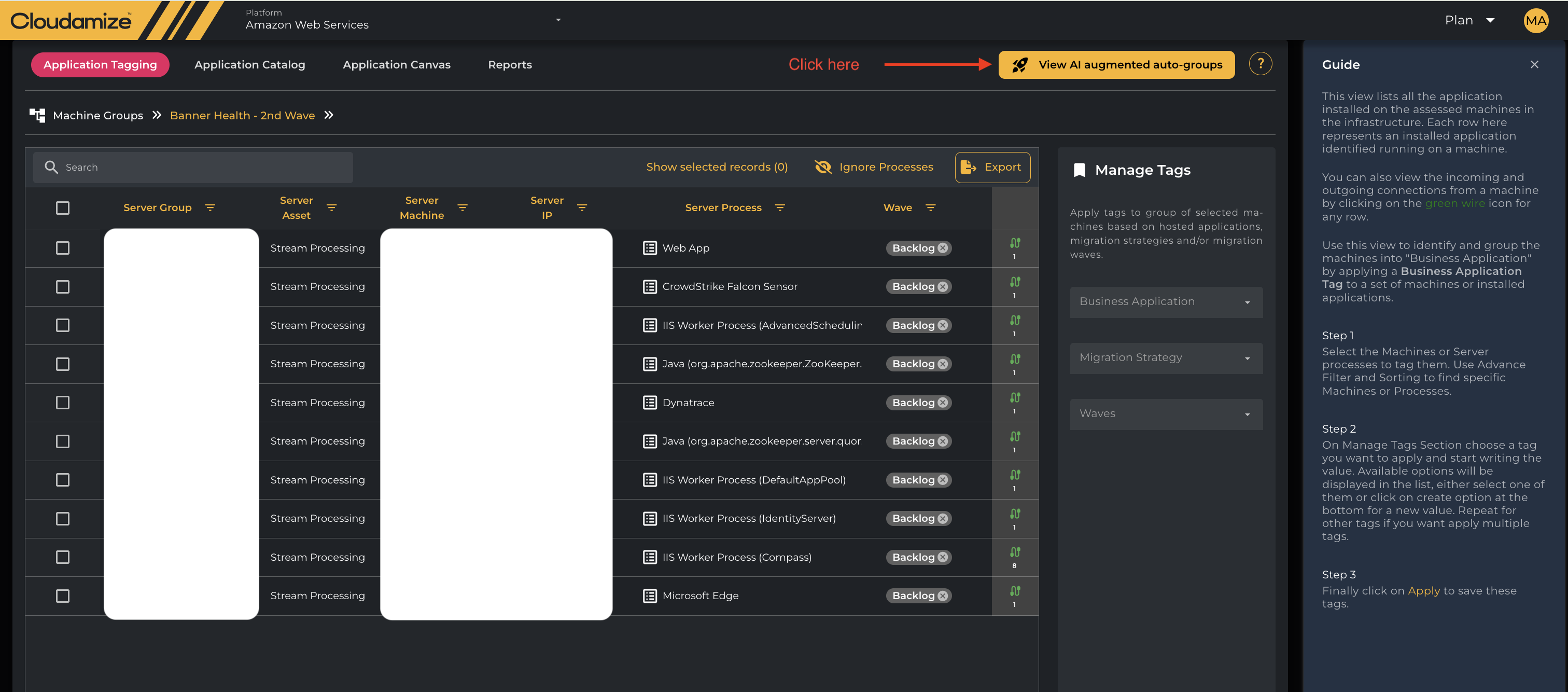Filter by Server Process column icon

tap(780, 207)
